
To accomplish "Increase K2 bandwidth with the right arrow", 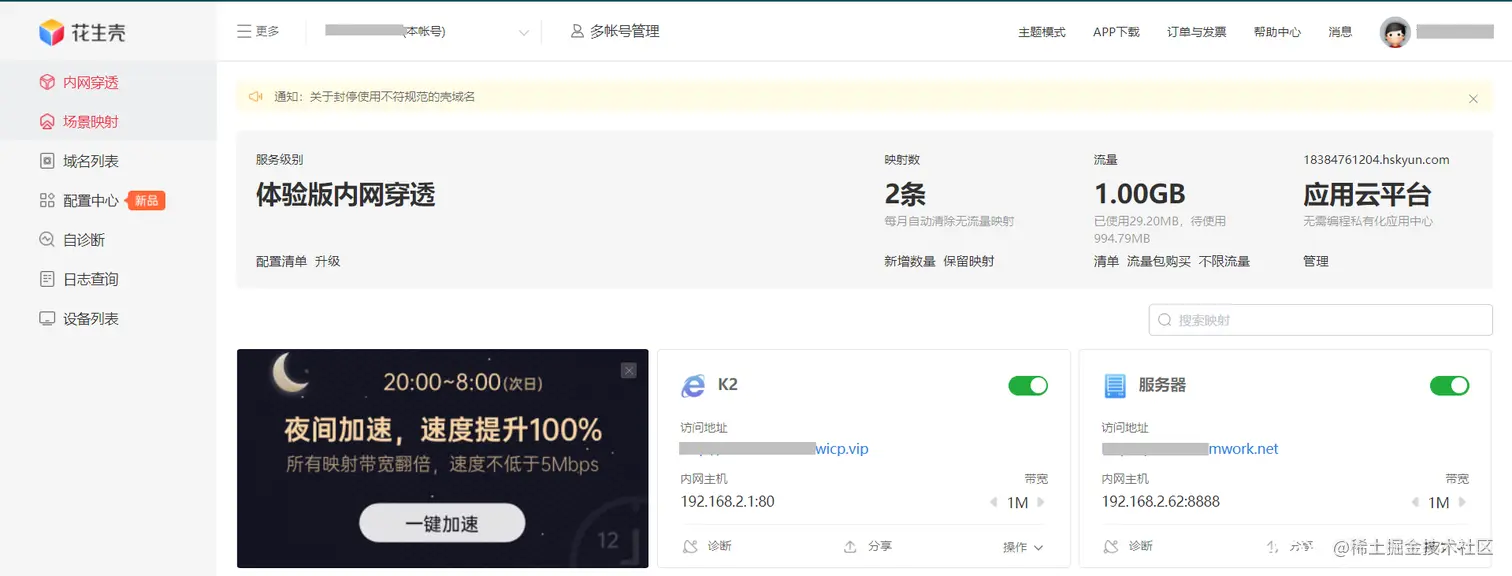I will (x=1042, y=503).
